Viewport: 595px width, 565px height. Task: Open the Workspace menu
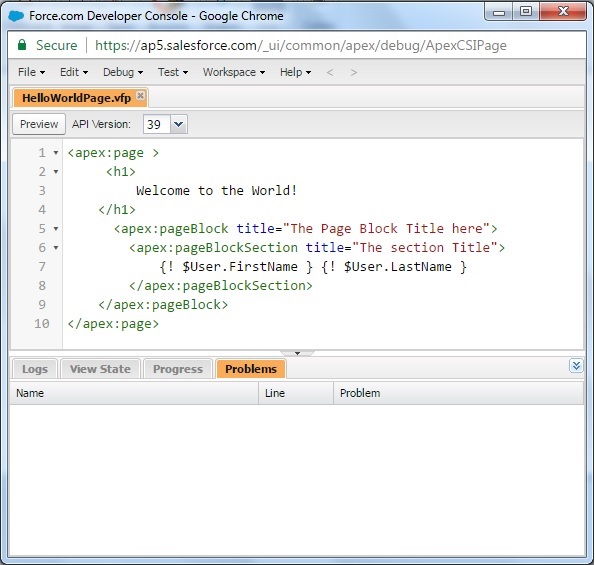[234, 72]
